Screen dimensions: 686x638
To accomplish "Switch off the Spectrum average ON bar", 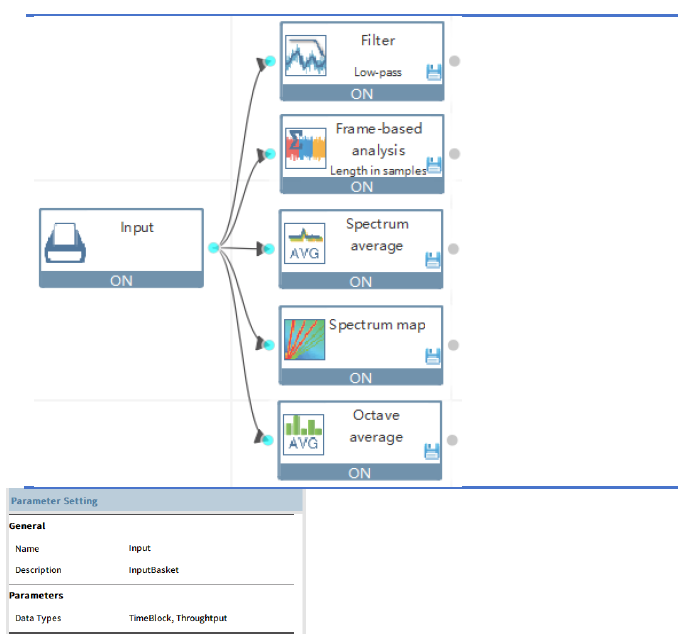I will pyautogui.click(x=361, y=281).
